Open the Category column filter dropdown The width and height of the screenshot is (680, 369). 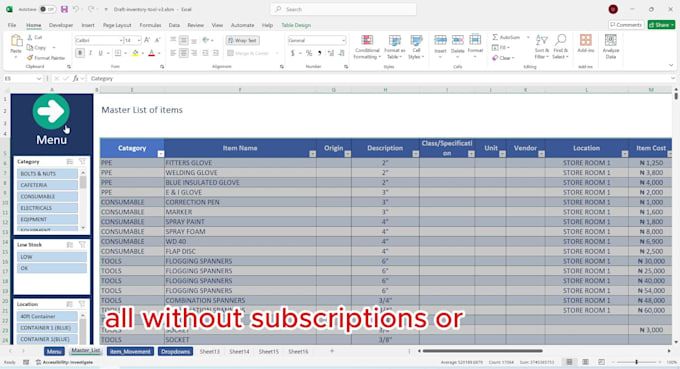(x=160, y=154)
